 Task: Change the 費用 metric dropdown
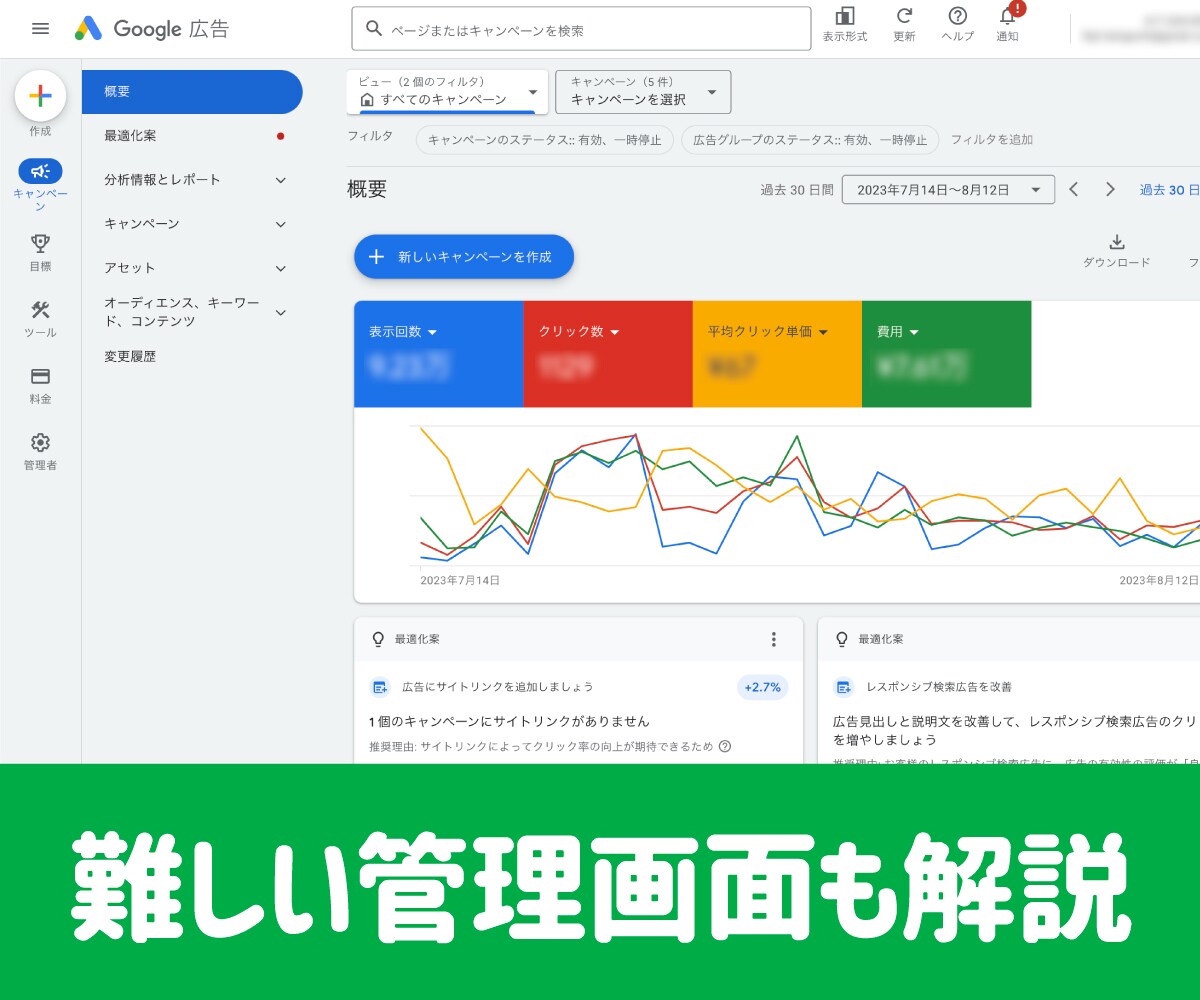898,332
